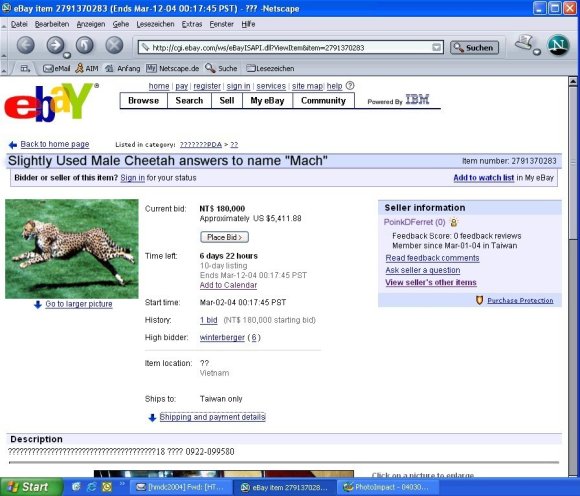The image size is (580, 496).
Task: Click the Purchase Protection shield icon
Action: tap(479, 300)
